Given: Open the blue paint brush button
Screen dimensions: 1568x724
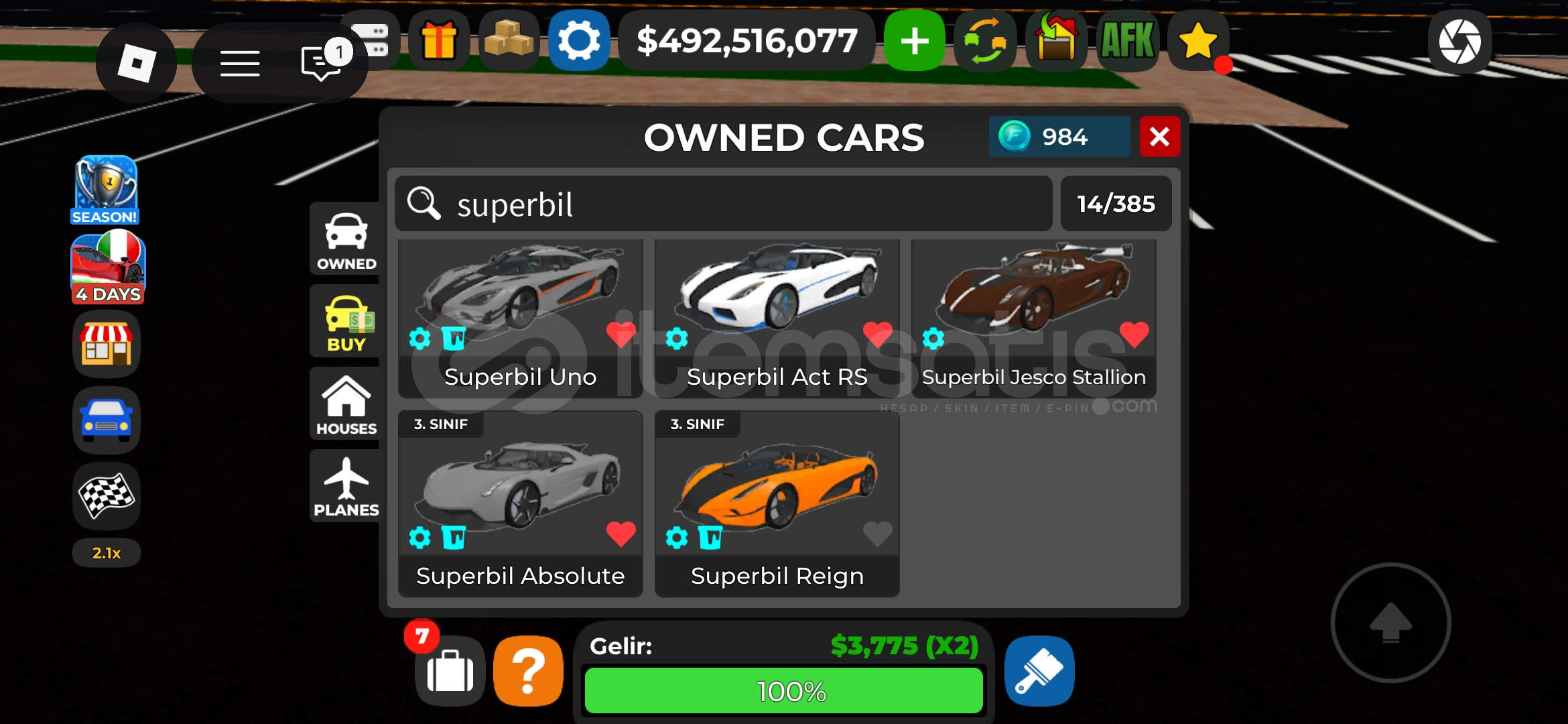Looking at the screenshot, I should coord(1039,671).
